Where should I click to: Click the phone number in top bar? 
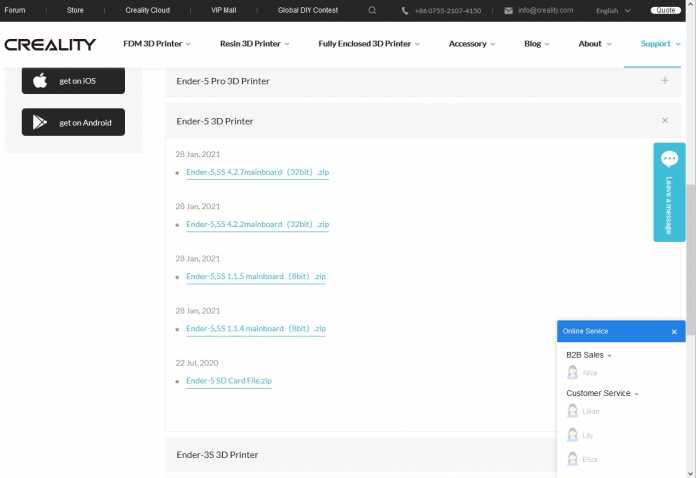pos(448,11)
